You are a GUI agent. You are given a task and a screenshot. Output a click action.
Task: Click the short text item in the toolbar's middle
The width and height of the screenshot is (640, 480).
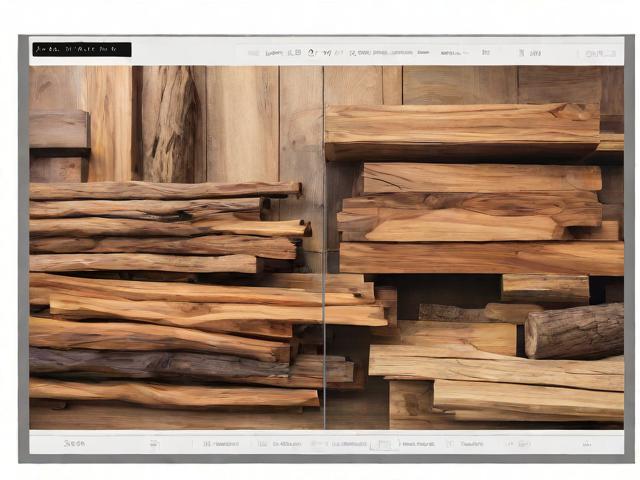click(424, 52)
